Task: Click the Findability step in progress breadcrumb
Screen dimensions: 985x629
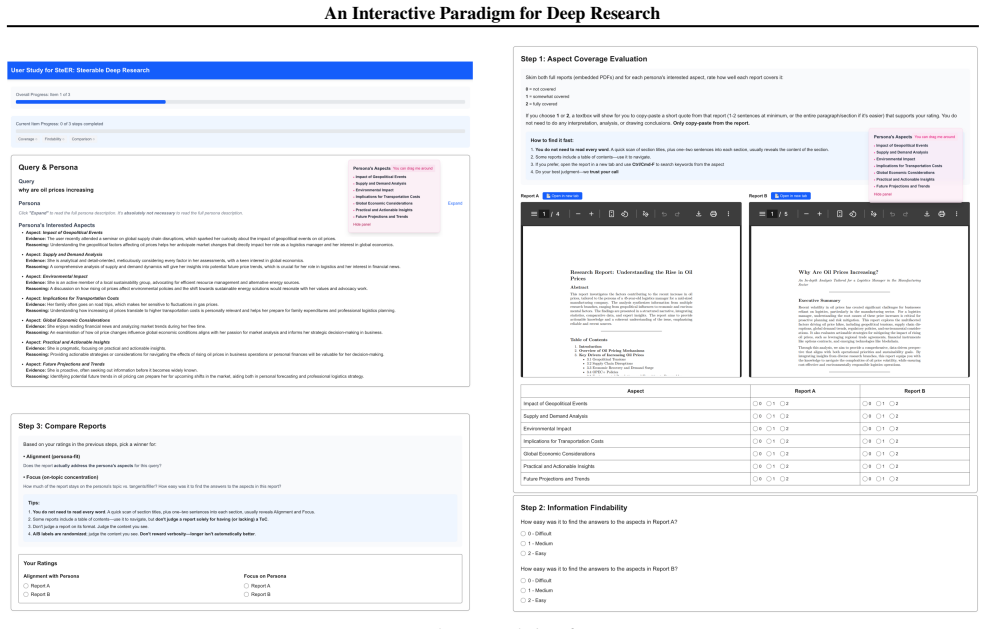Action: pos(53,139)
